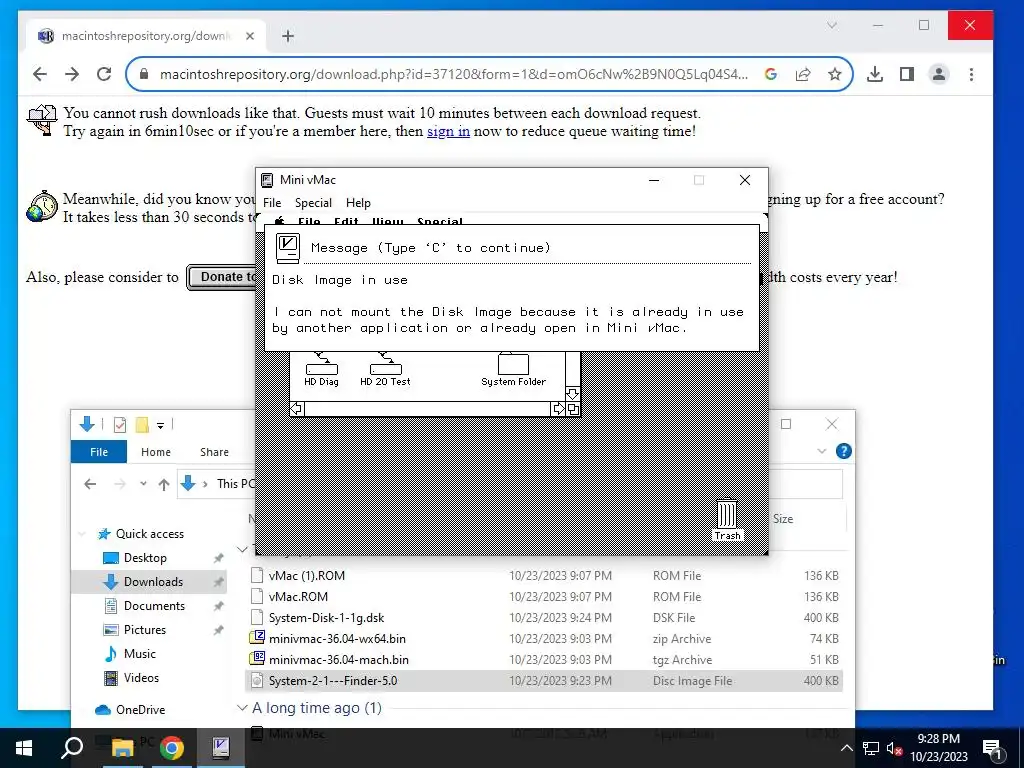Viewport: 1024px width, 768px height.
Task: Reload the macintoshrepository page
Action: click(x=104, y=74)
